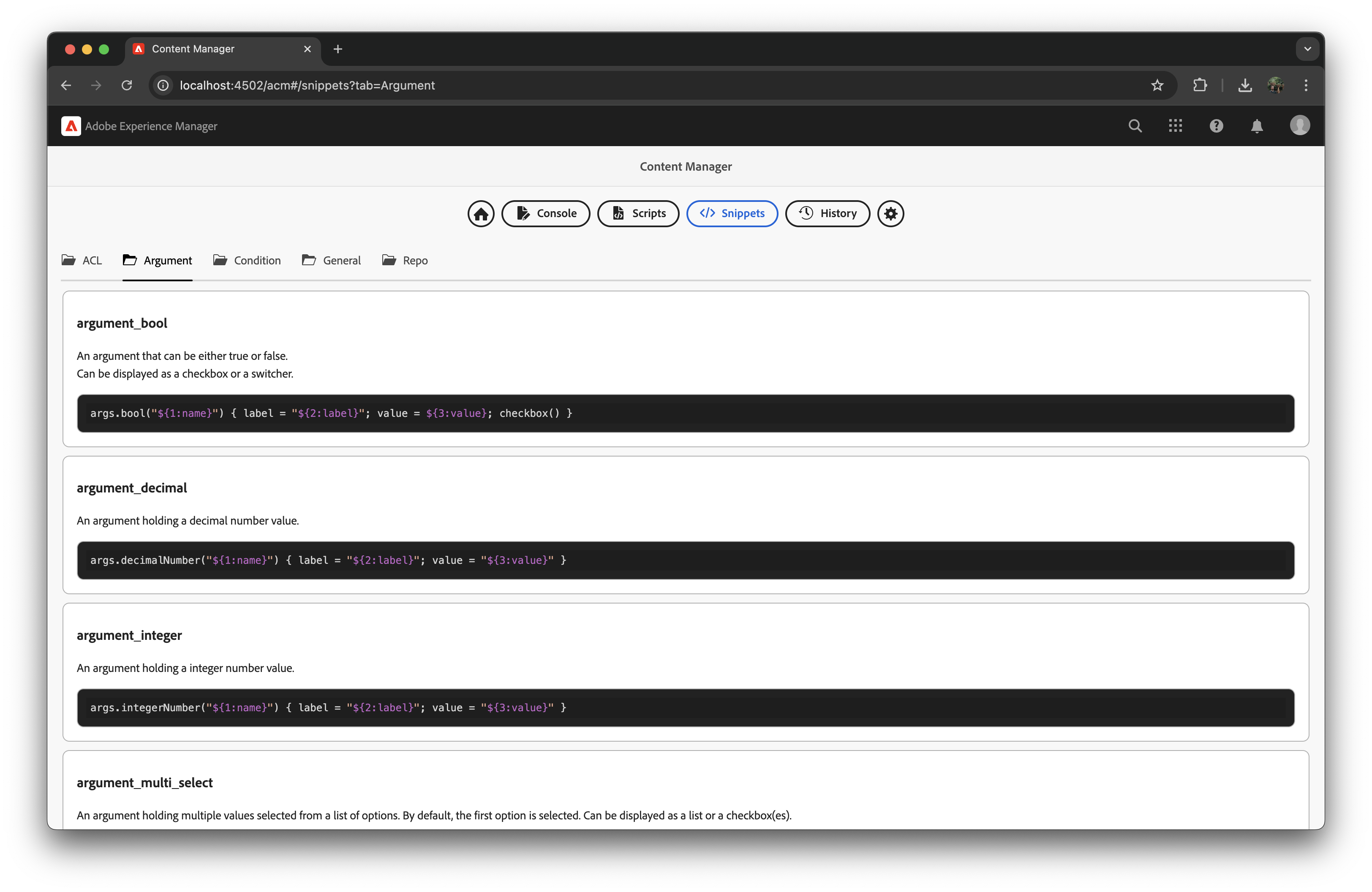
Task: Click the argument_decimal heading
Action: (x=132, y=488)
